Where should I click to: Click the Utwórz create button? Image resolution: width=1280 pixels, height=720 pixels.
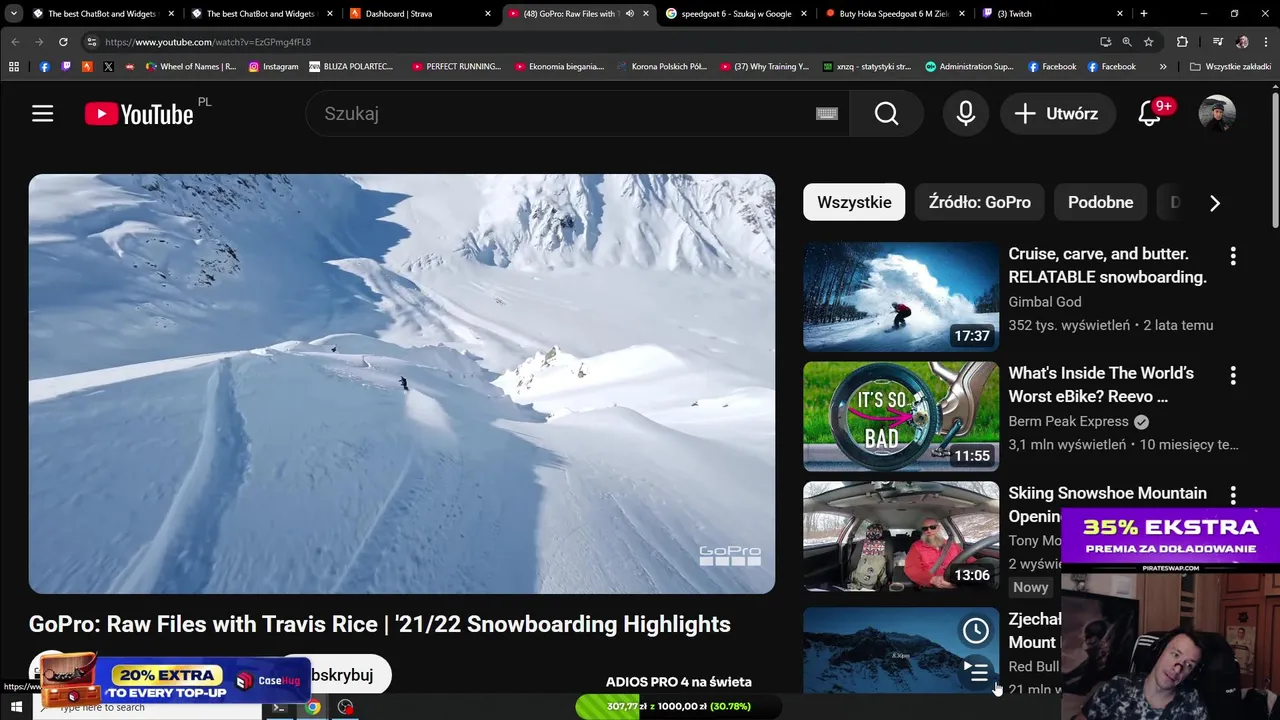click(1058, 114)
